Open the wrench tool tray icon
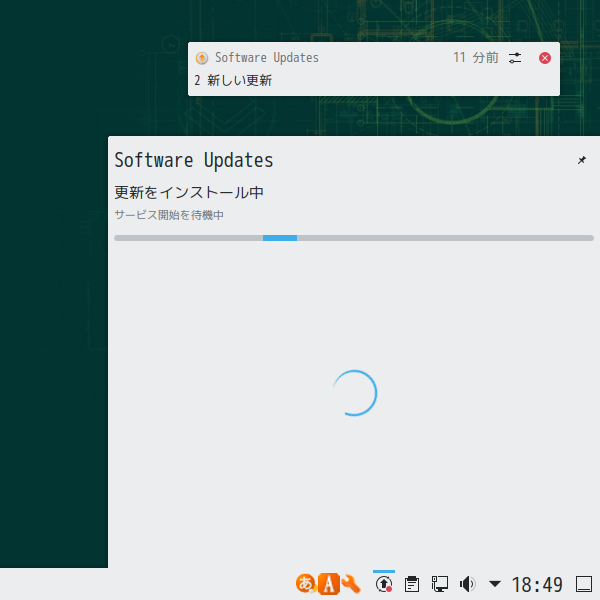600x600 pixels. [351, 584]
